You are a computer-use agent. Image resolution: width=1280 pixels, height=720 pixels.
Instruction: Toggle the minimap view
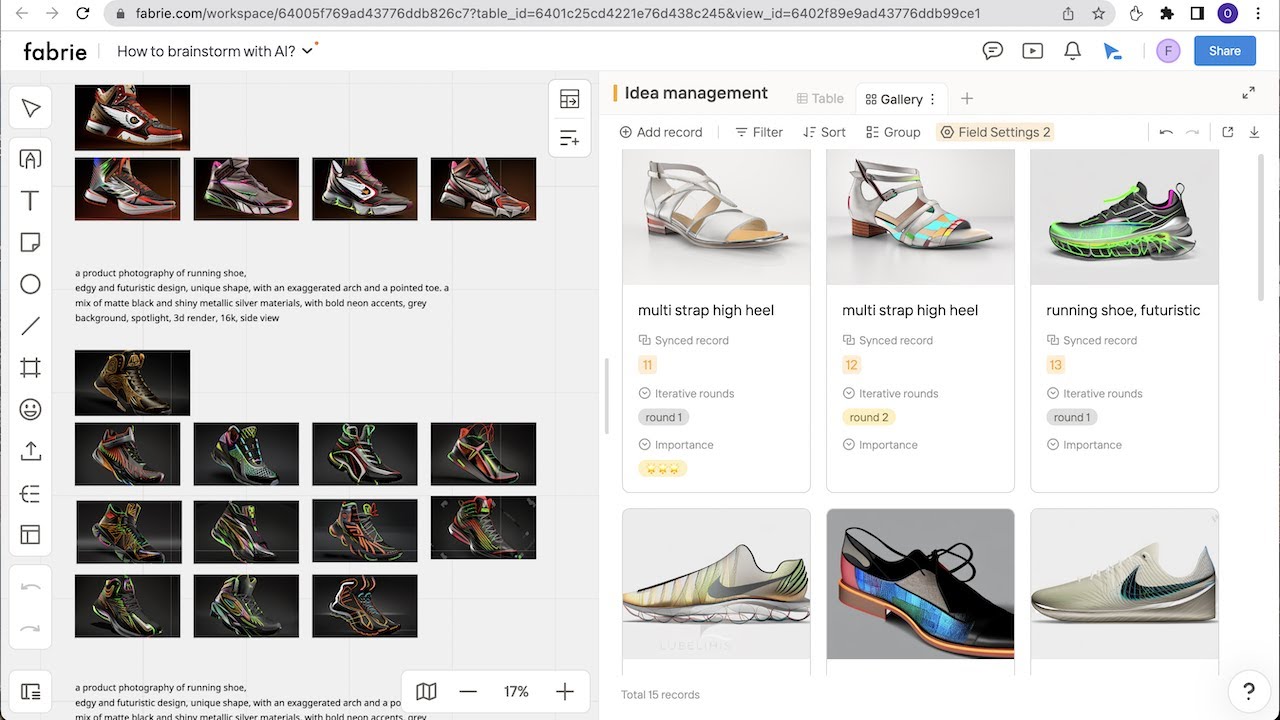click(426, 691)
